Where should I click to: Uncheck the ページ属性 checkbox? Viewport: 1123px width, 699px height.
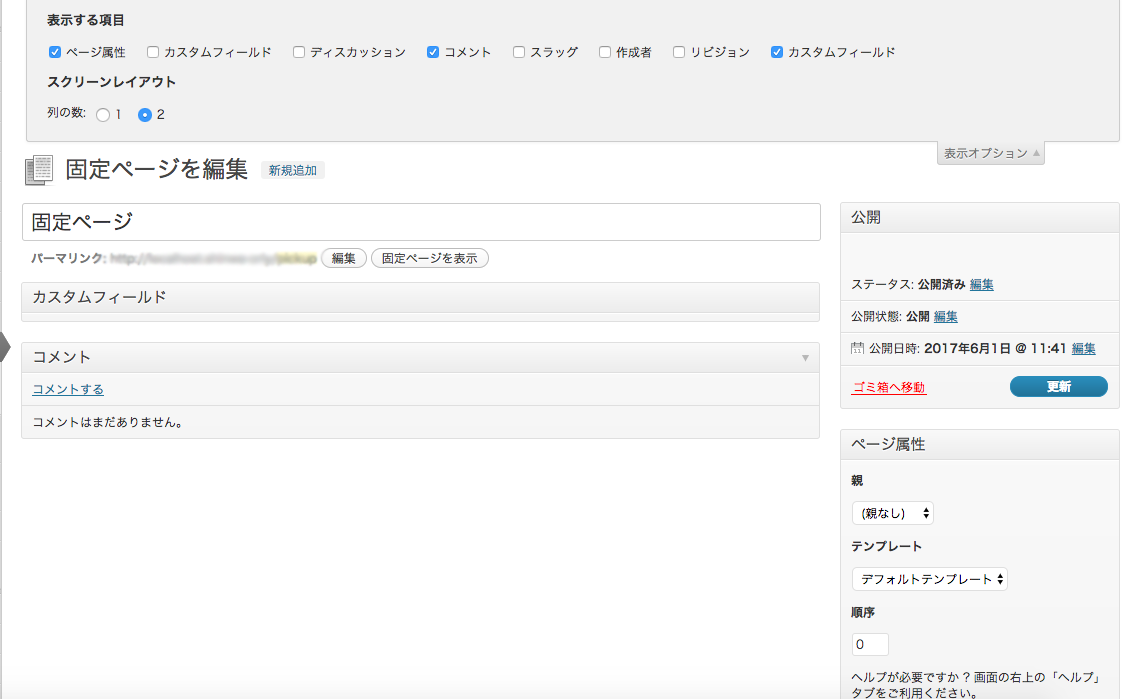(x=55, y=52)
